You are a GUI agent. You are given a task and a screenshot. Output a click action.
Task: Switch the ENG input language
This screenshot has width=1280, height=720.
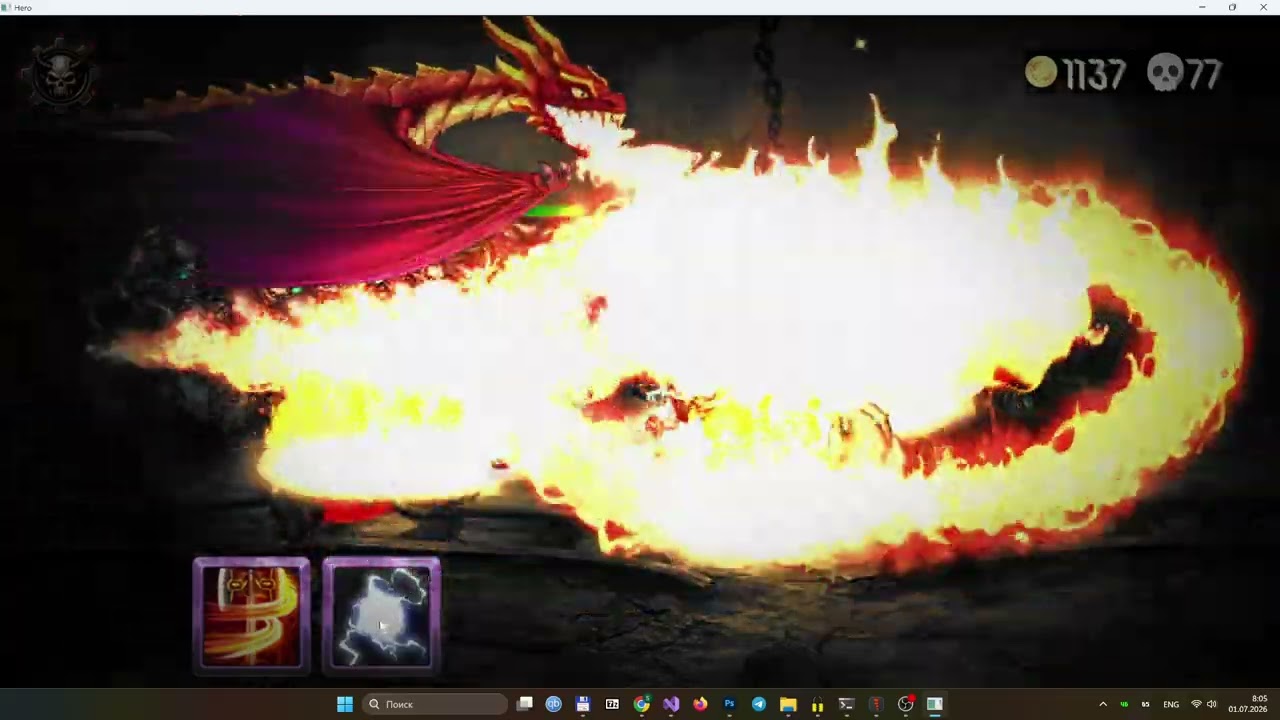(1171, 704)
